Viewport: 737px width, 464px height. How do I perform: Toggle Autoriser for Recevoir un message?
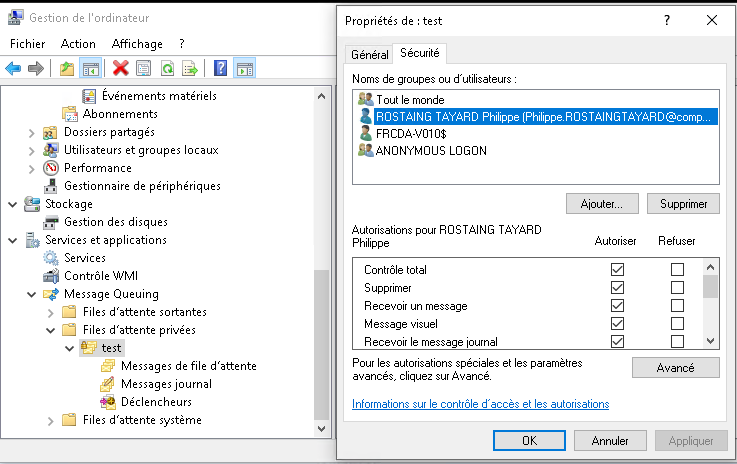[617, 306]
